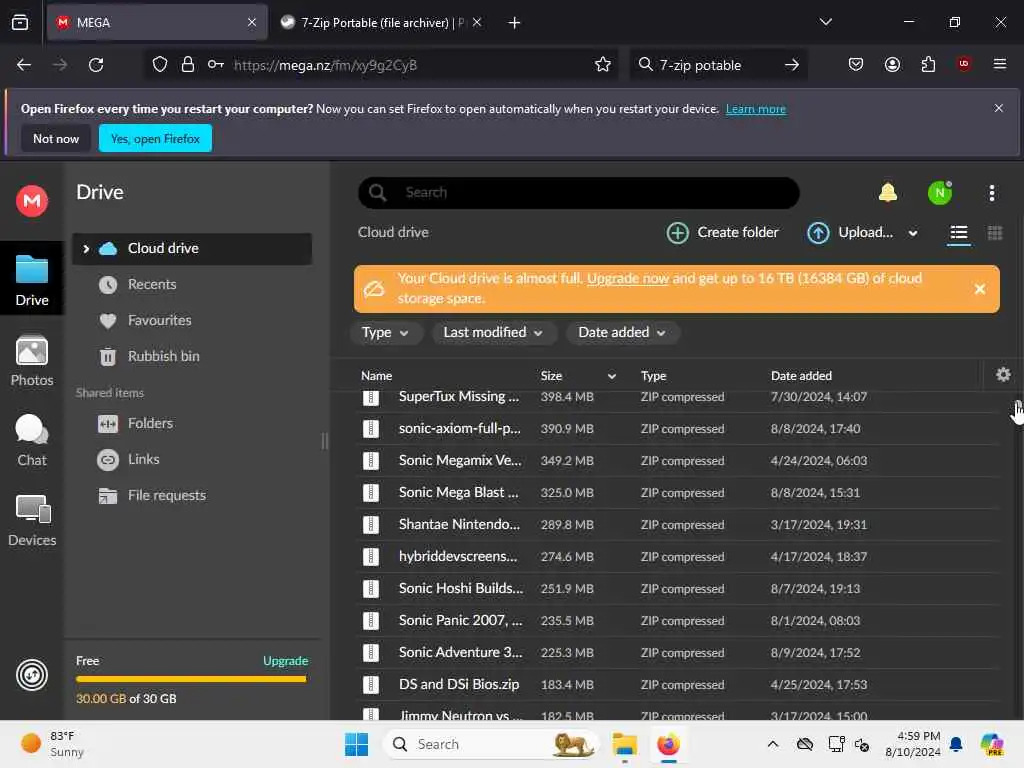The image size is (1024, 768).
Task: Follow the Learn more link
Action: click(756, 109)
